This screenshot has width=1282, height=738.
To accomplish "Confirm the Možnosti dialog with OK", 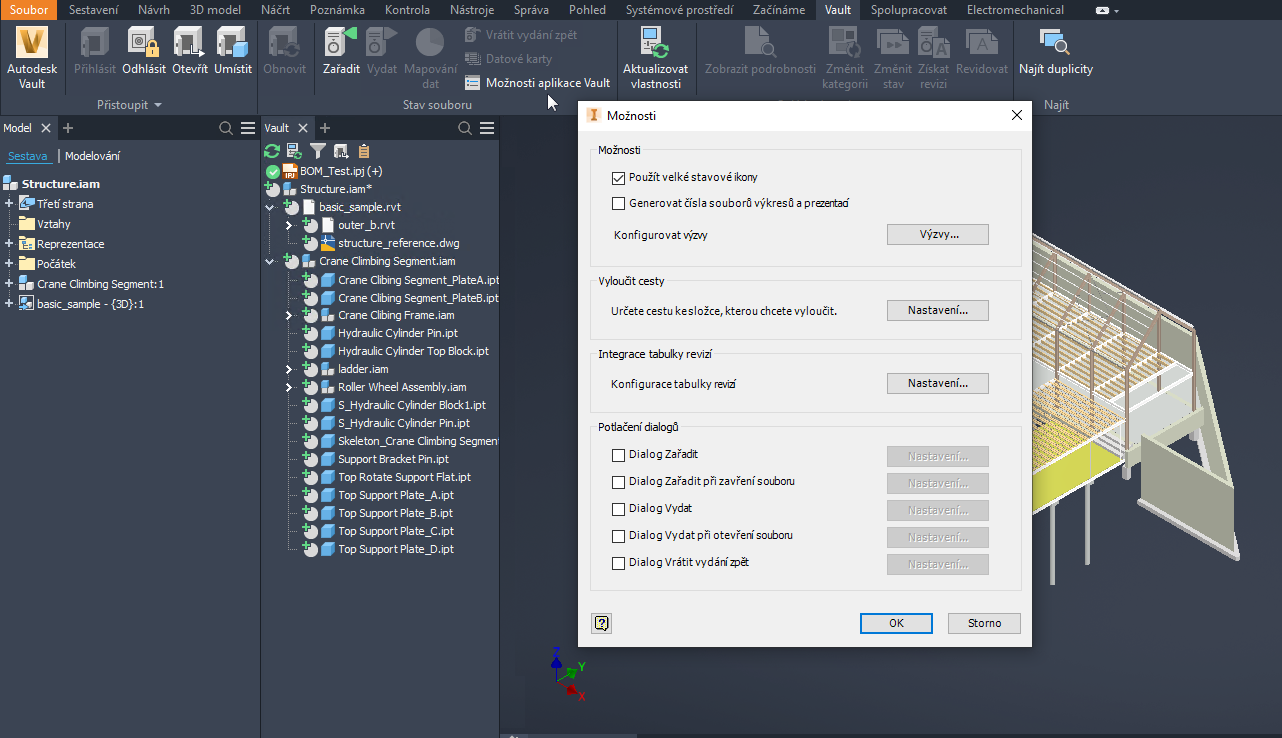I will click(x=896, y=623).
